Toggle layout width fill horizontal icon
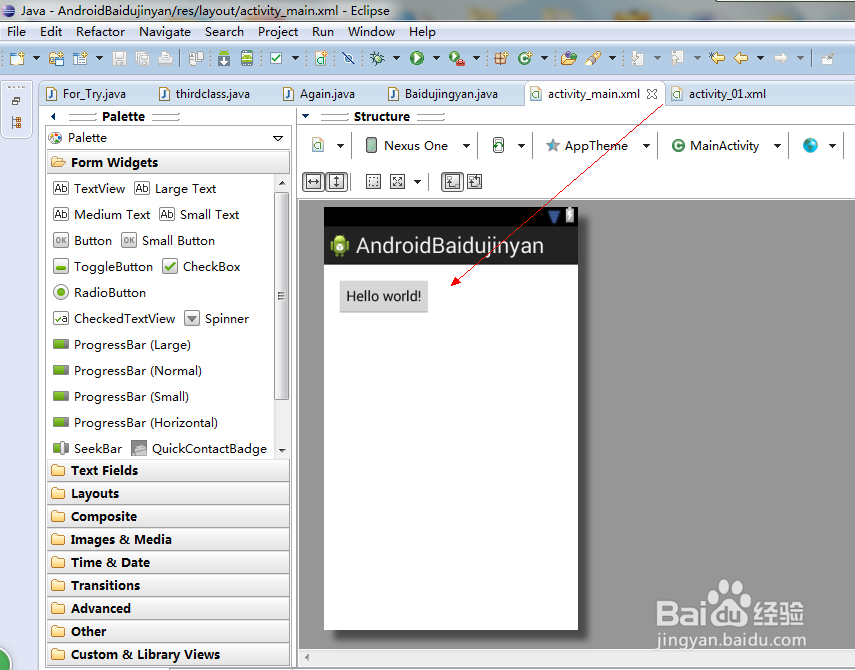Viewport: 855px width, 670px height. (x=314, y=182)
